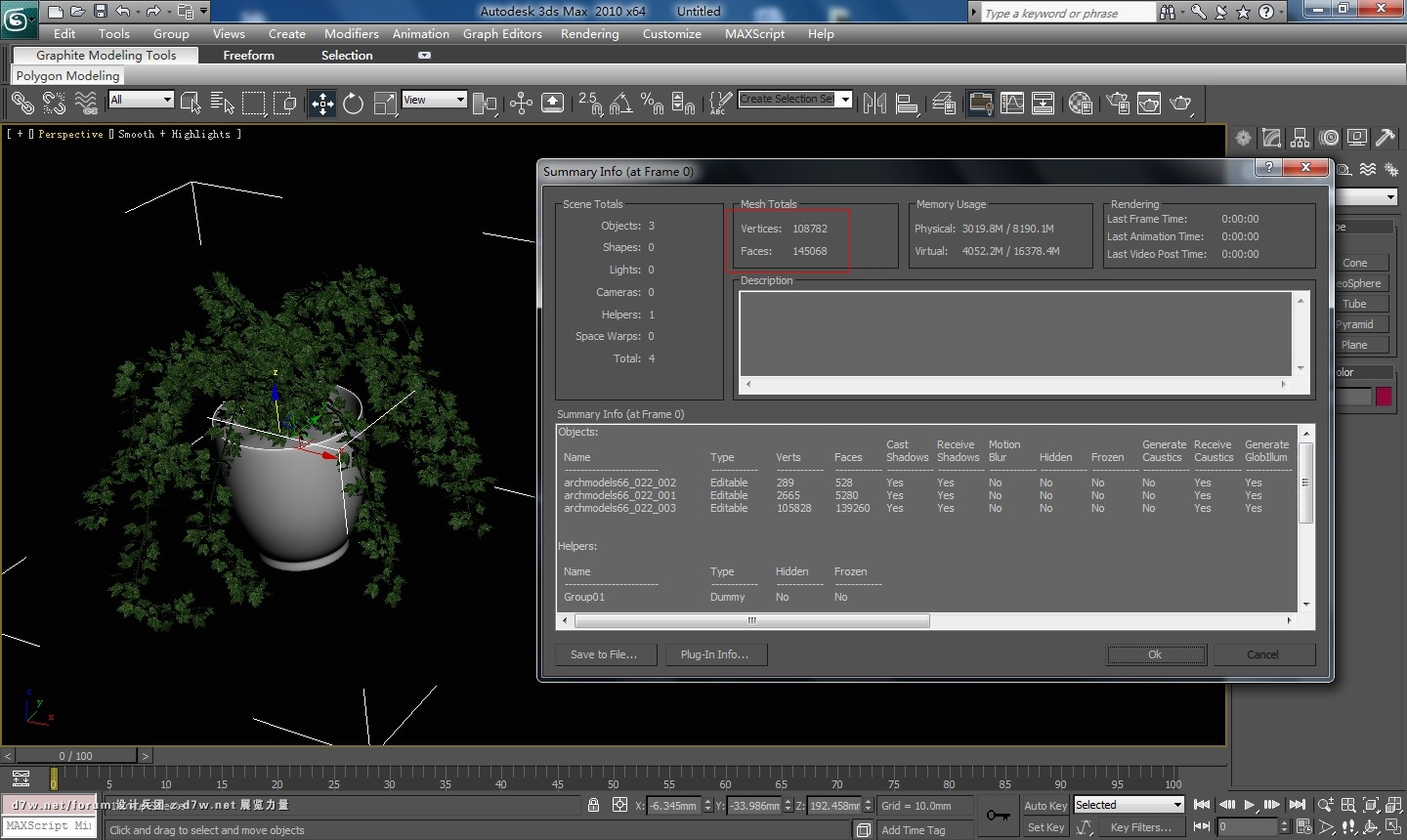Confirm Summary Info with Ok
This screenshot has height=840, width=1407.
(x=1156, y=654)
